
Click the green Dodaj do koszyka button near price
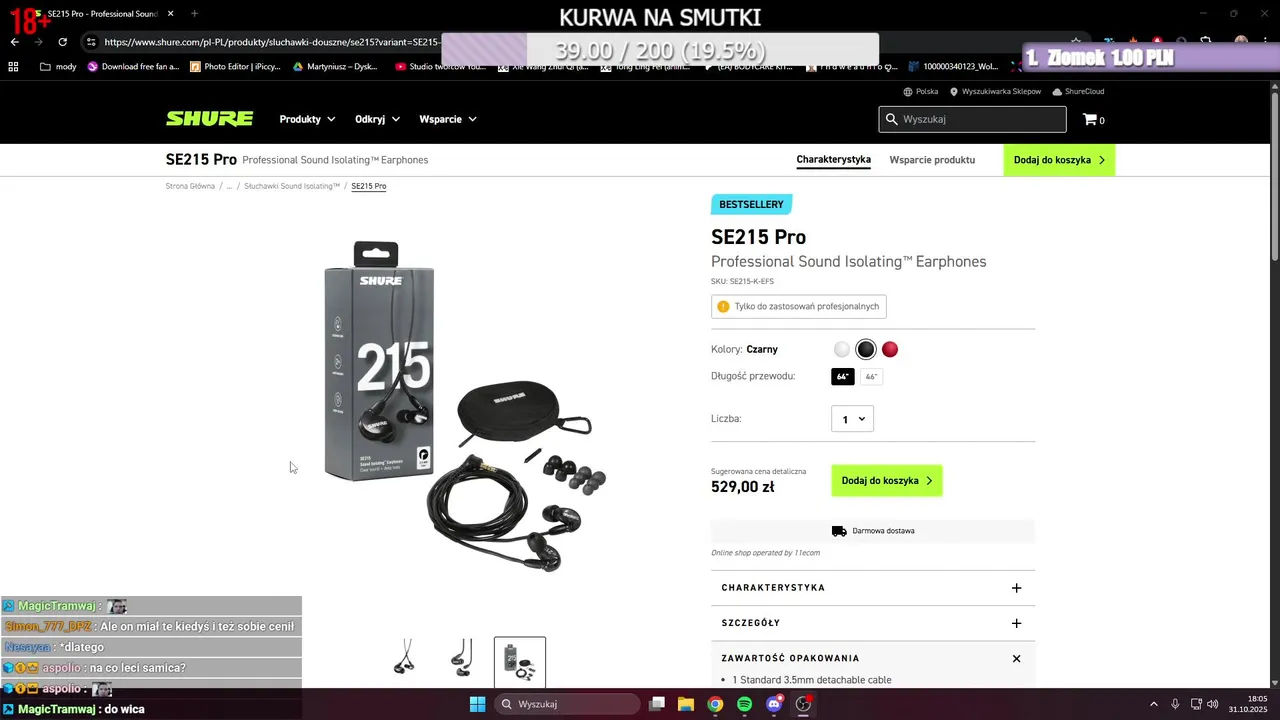tap(887, 481)
